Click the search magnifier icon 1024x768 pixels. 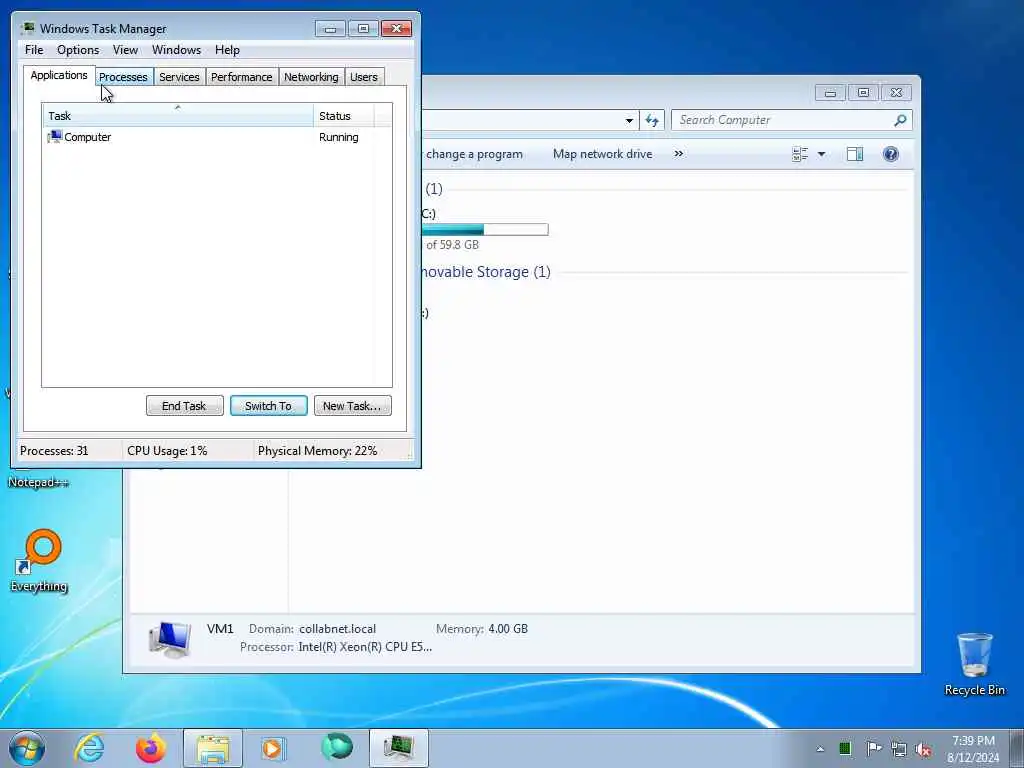point(900,120)
